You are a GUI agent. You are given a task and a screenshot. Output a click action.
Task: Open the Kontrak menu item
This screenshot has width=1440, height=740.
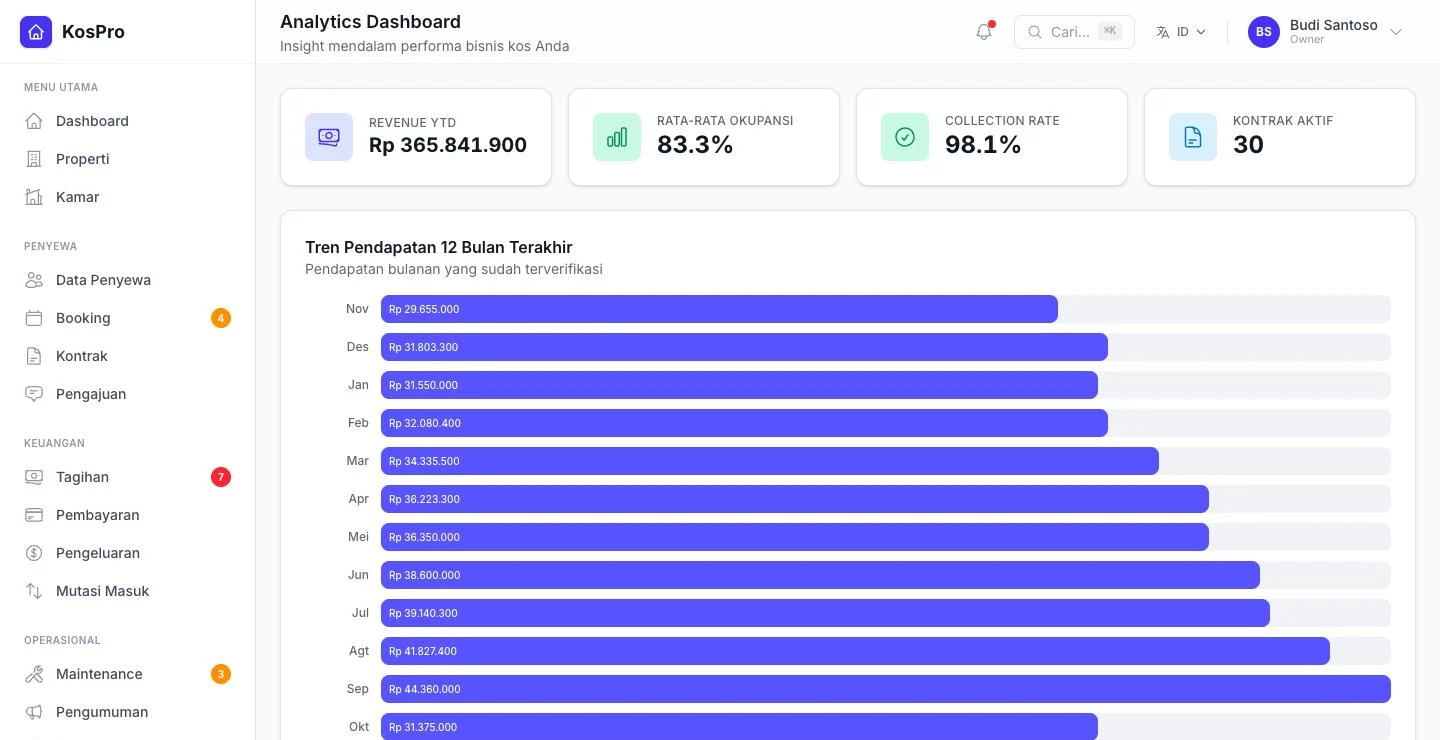point(128,356)
